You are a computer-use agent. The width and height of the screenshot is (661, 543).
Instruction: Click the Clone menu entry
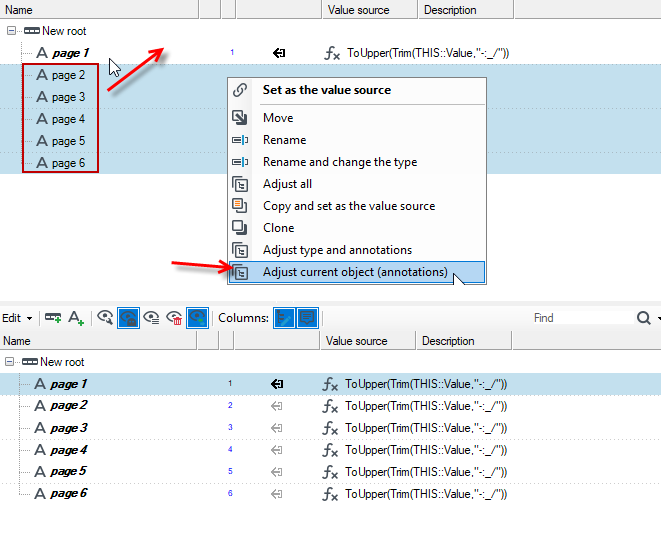pos(279,228)
